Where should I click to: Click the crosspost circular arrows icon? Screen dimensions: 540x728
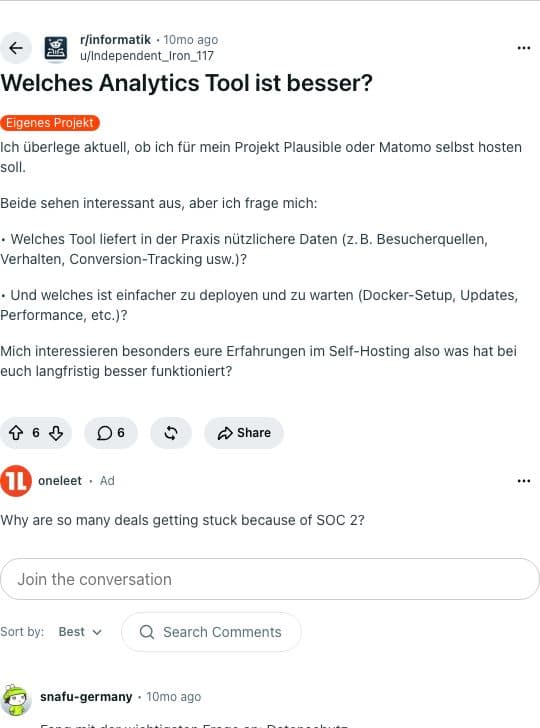171,433
